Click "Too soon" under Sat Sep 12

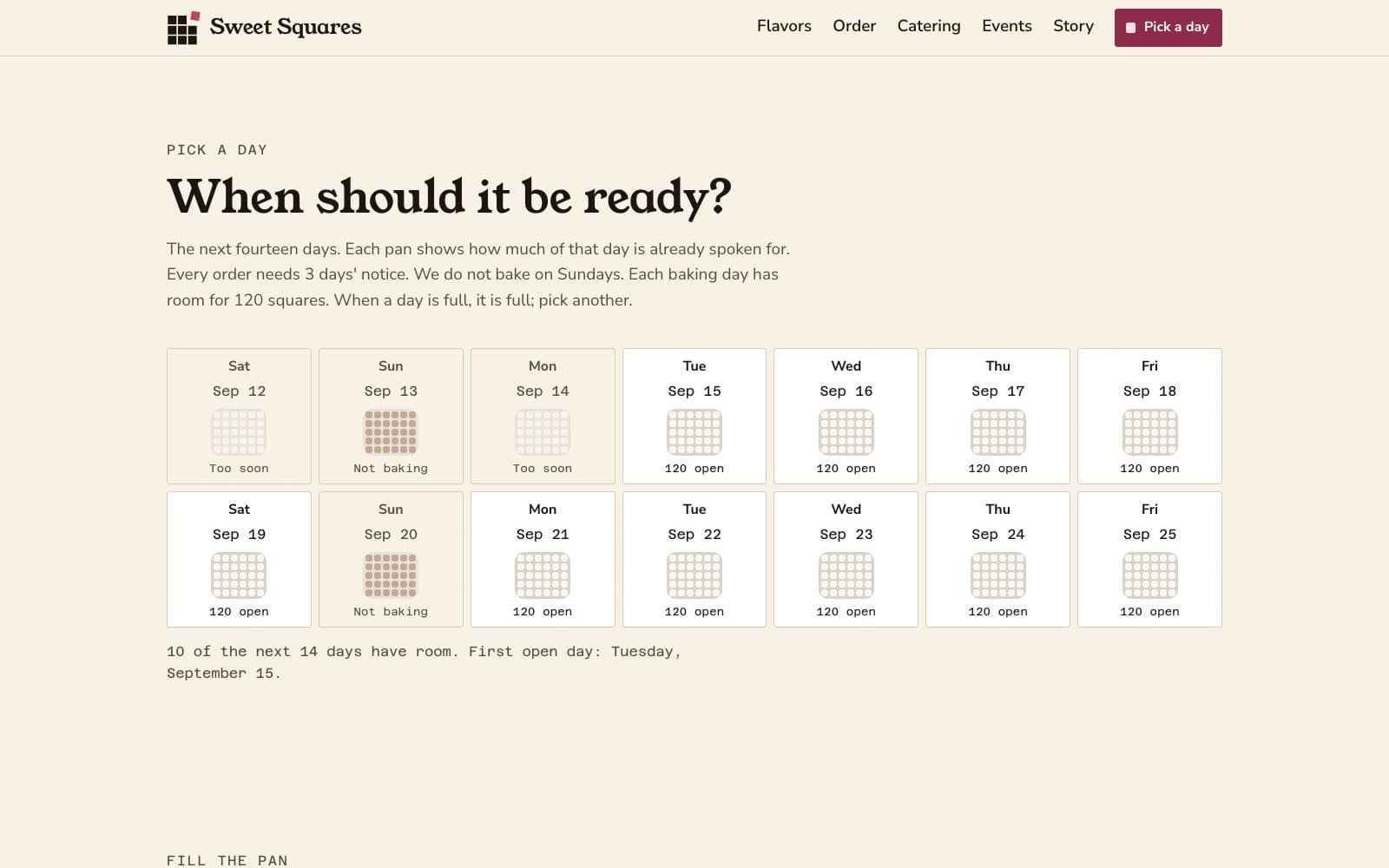click(x=239, y=468)
